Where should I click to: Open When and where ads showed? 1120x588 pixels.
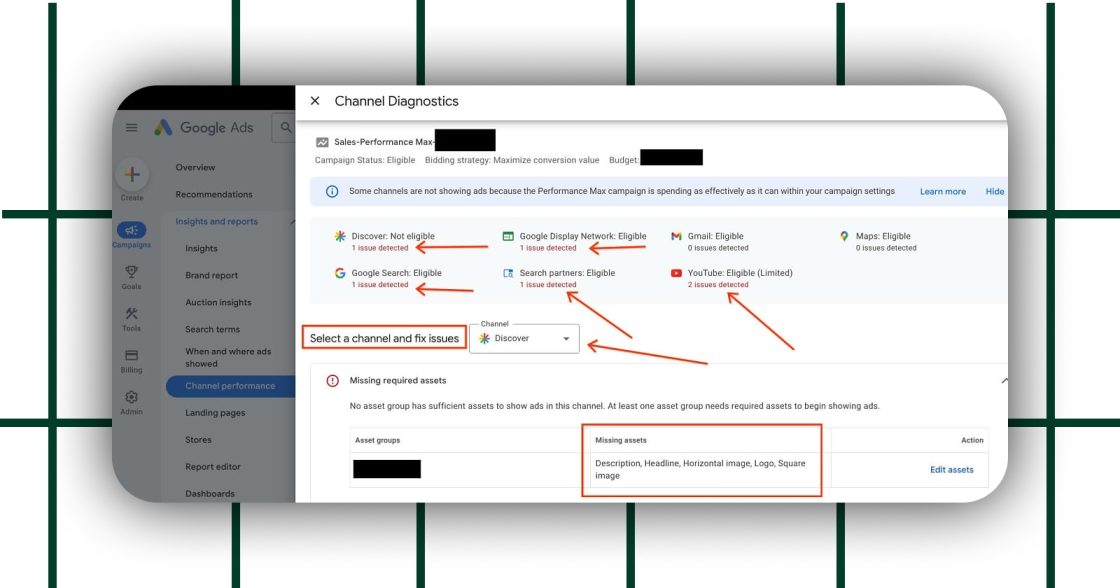228,357
